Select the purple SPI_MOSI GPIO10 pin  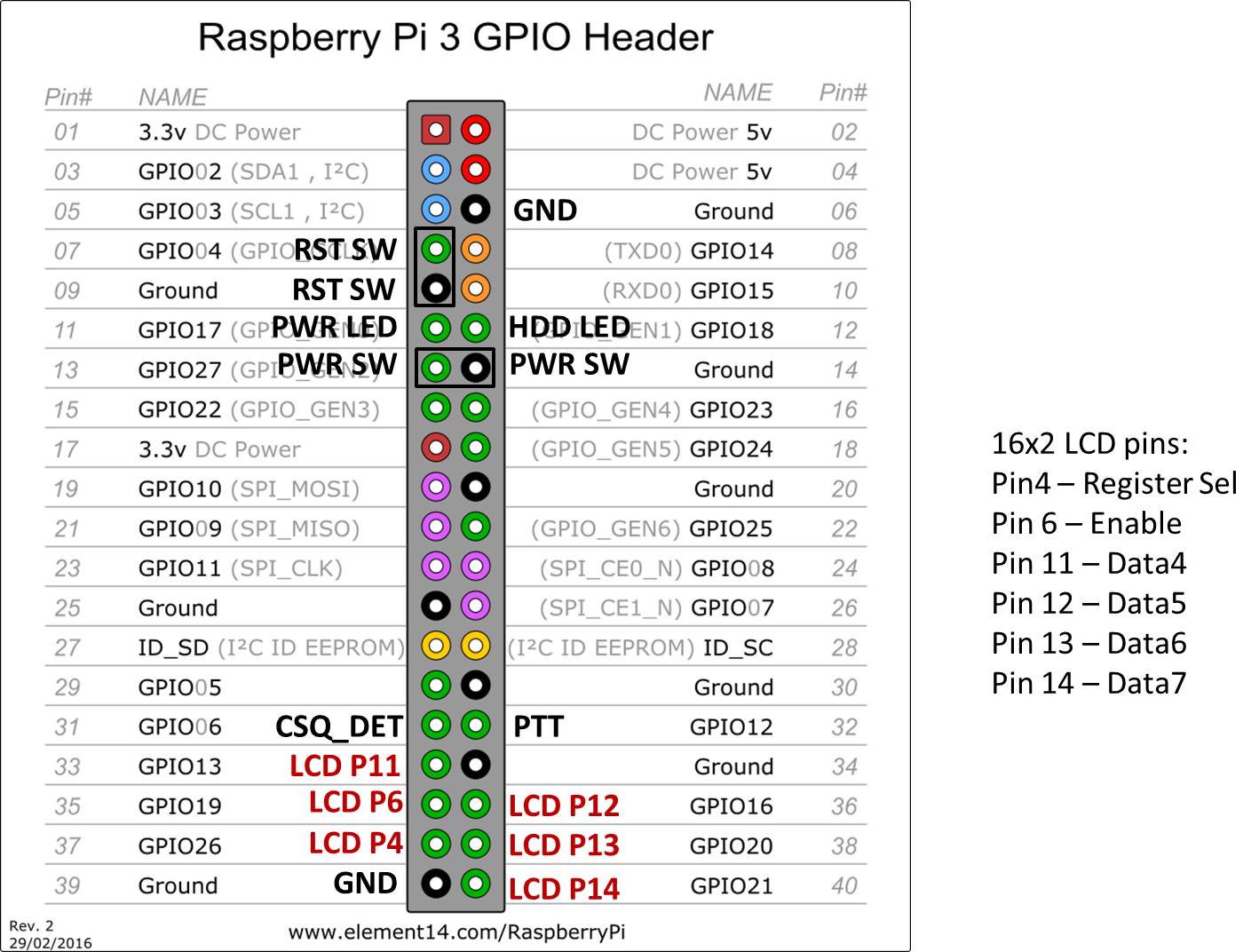click(435, 488)
